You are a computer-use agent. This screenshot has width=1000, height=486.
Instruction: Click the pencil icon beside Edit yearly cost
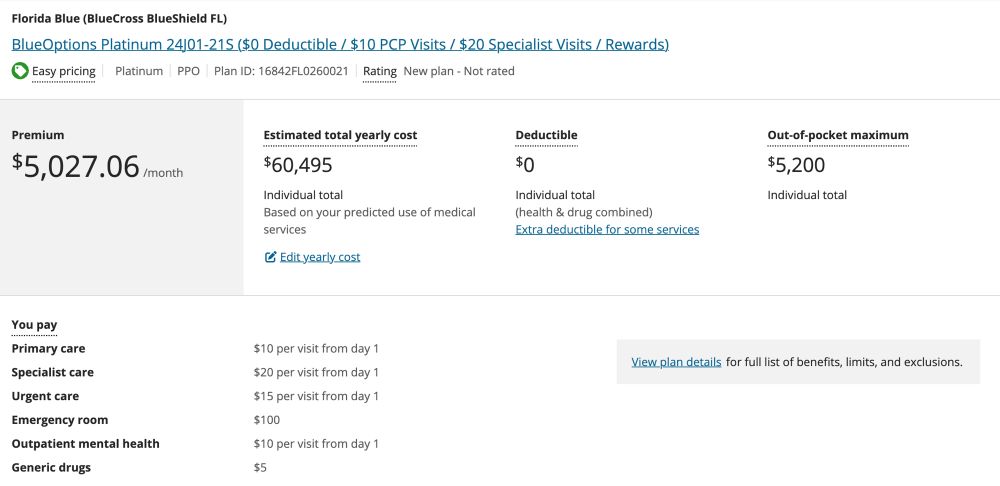pyautogui.click(x=270, y=257)
